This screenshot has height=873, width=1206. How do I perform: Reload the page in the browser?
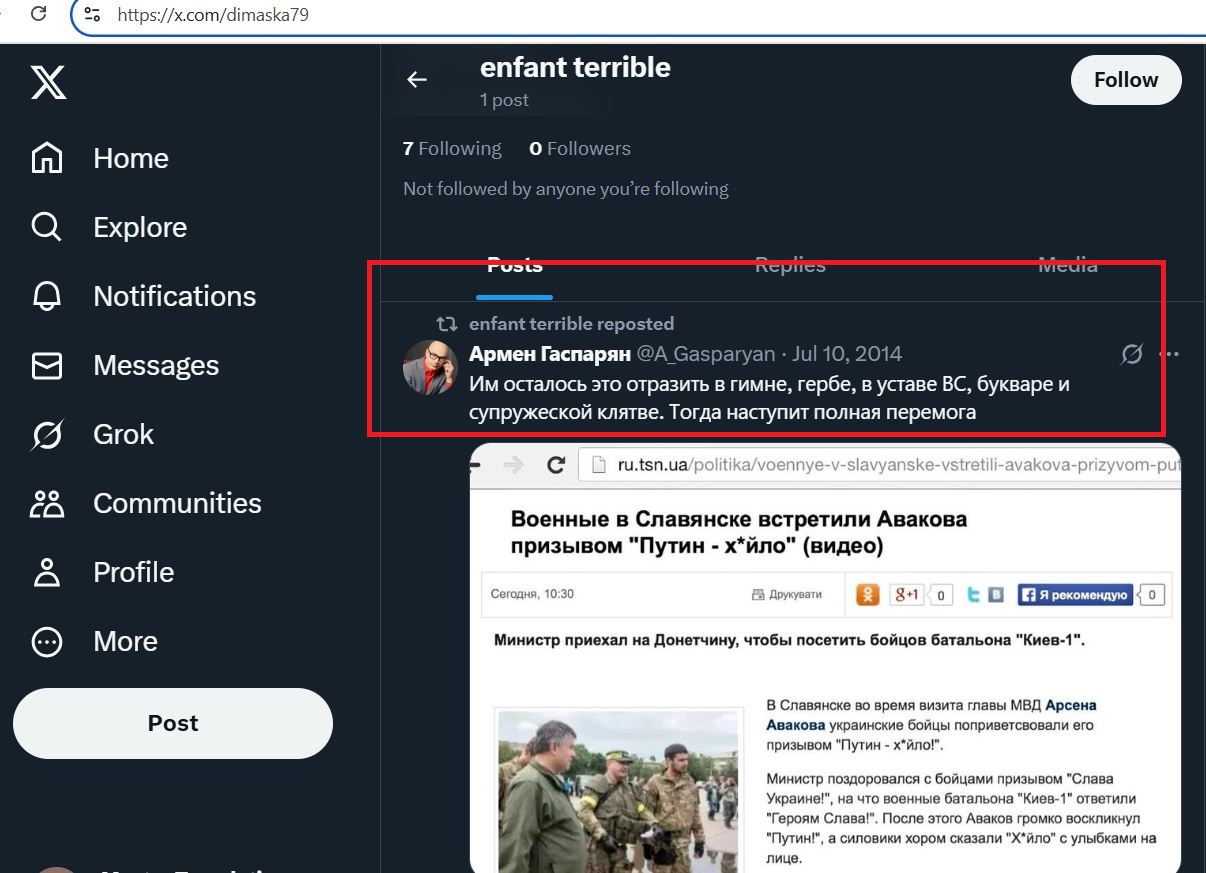[x=39, y=15]
